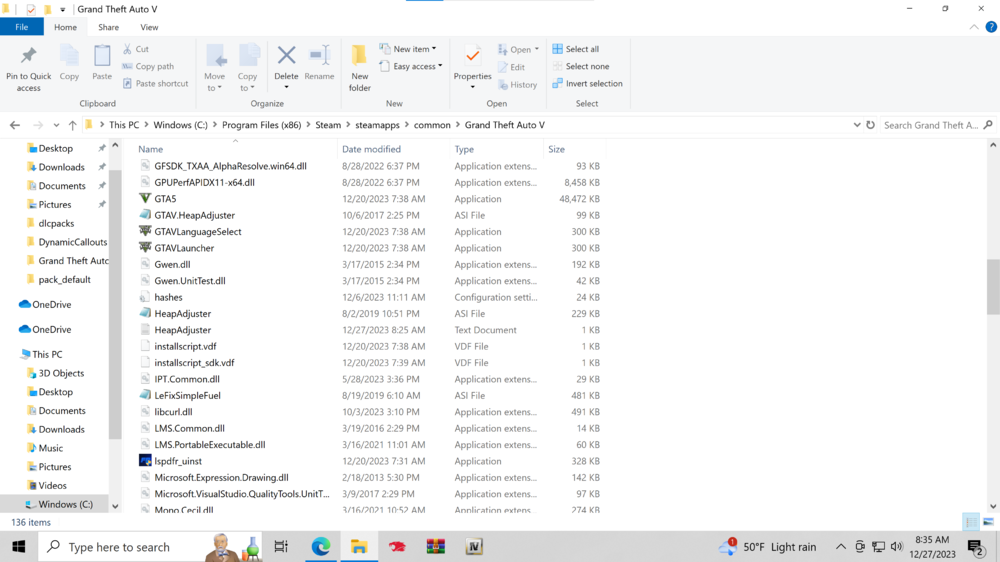Switch to Large icons view in status bar
Image resolution: width=1000 pixels, height=562 pixels.
989,522
